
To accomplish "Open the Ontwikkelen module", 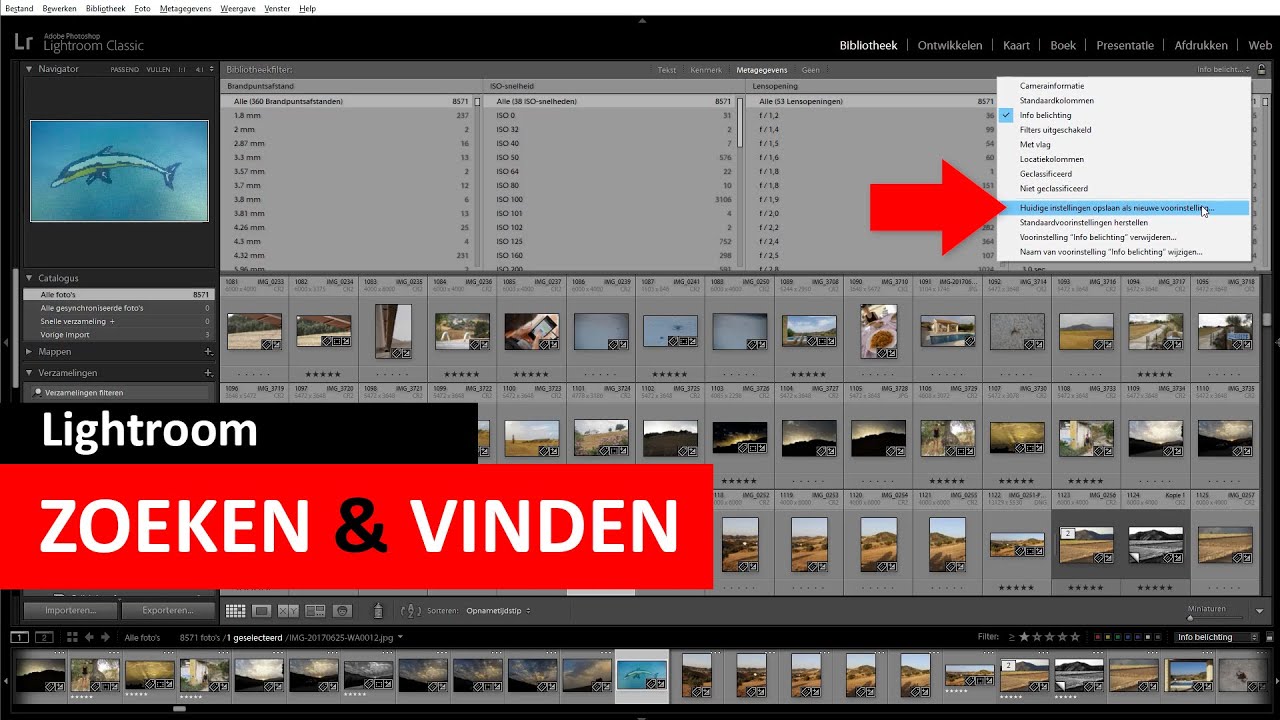I will (x=950, y=45).
